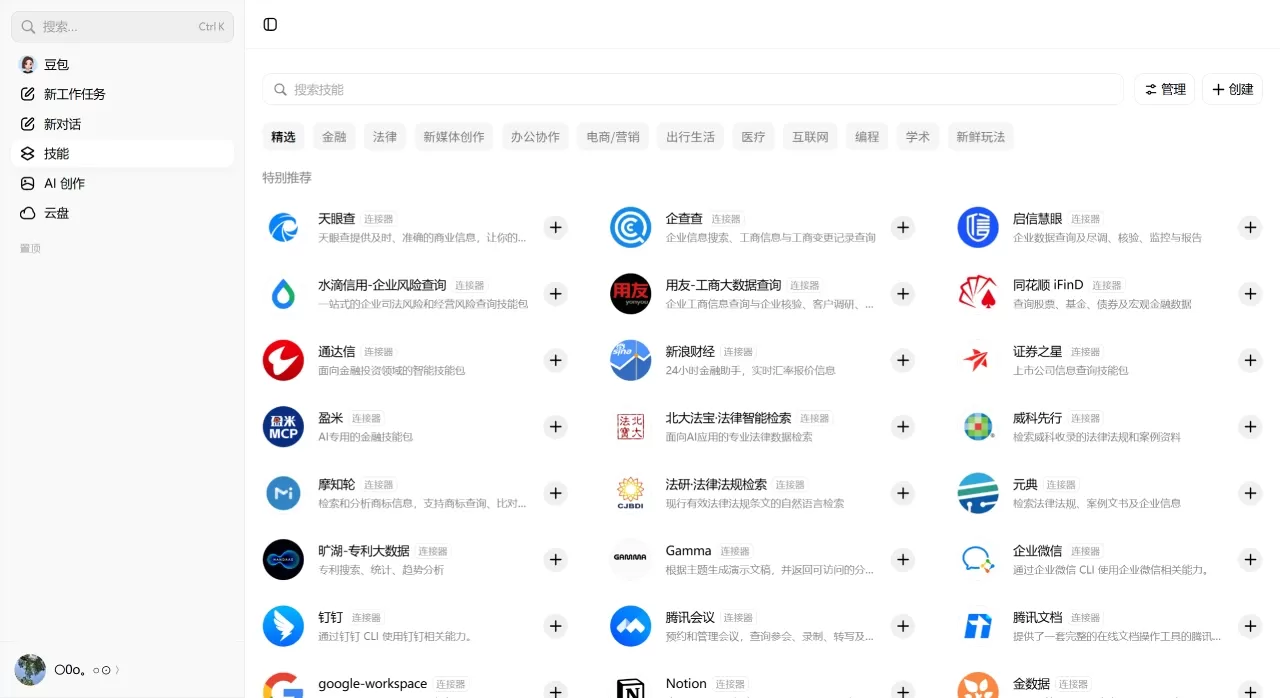
Task: Add 同花顺 iFinD with plus button
Action: click(1250, 294)
